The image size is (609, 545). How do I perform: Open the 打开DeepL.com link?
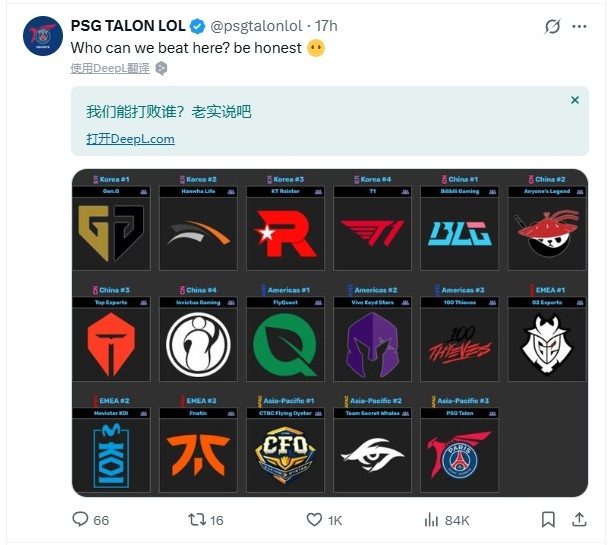click(x=130, y=139)
